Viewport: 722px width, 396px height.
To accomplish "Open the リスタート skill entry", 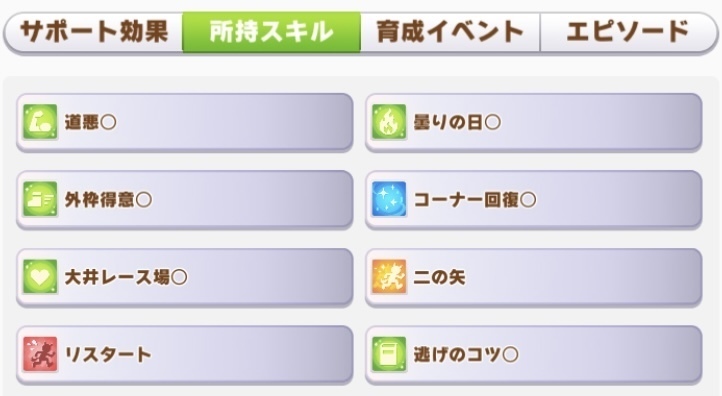I will [x=185, y=355].
